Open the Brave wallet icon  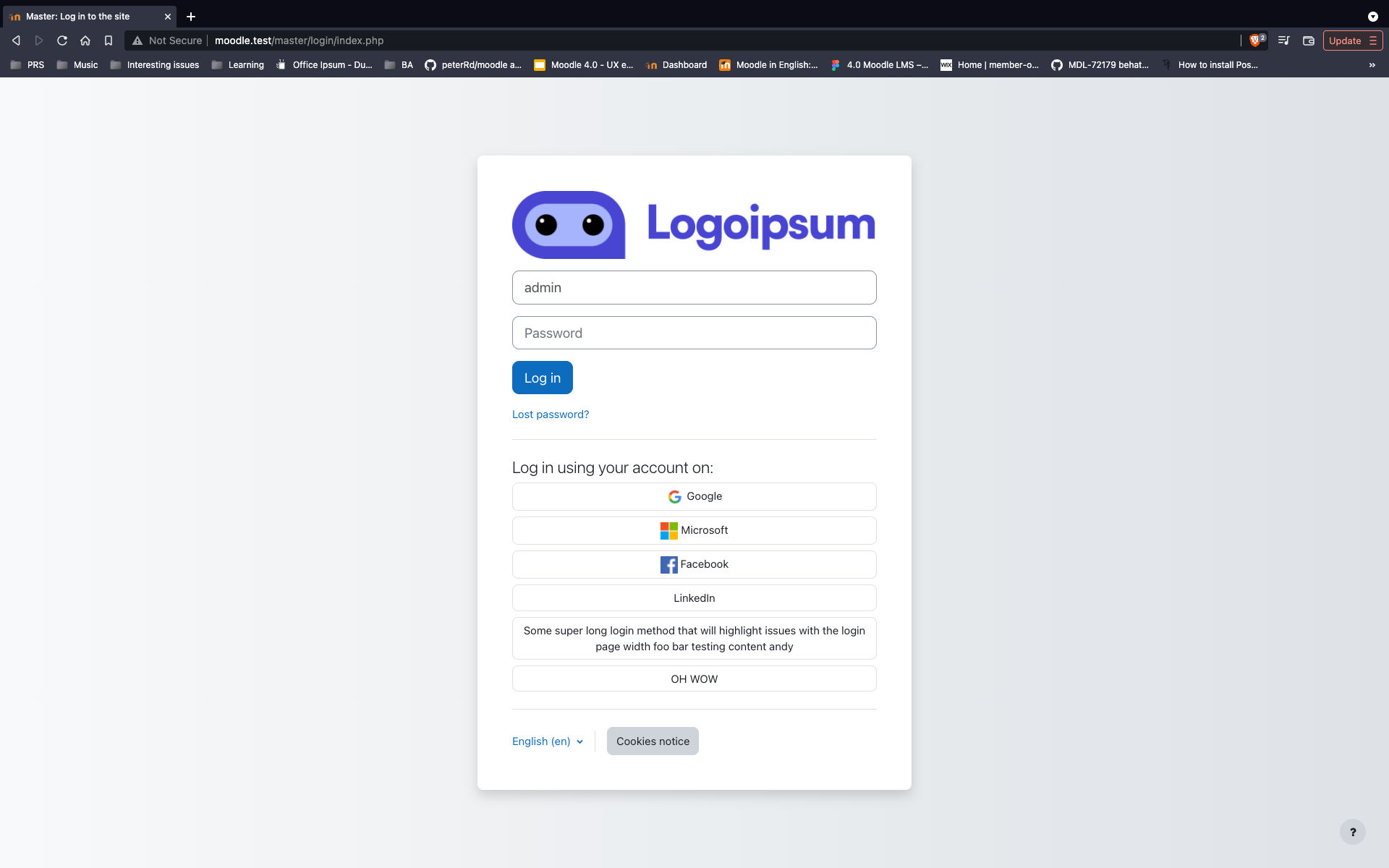[1309, 41]
